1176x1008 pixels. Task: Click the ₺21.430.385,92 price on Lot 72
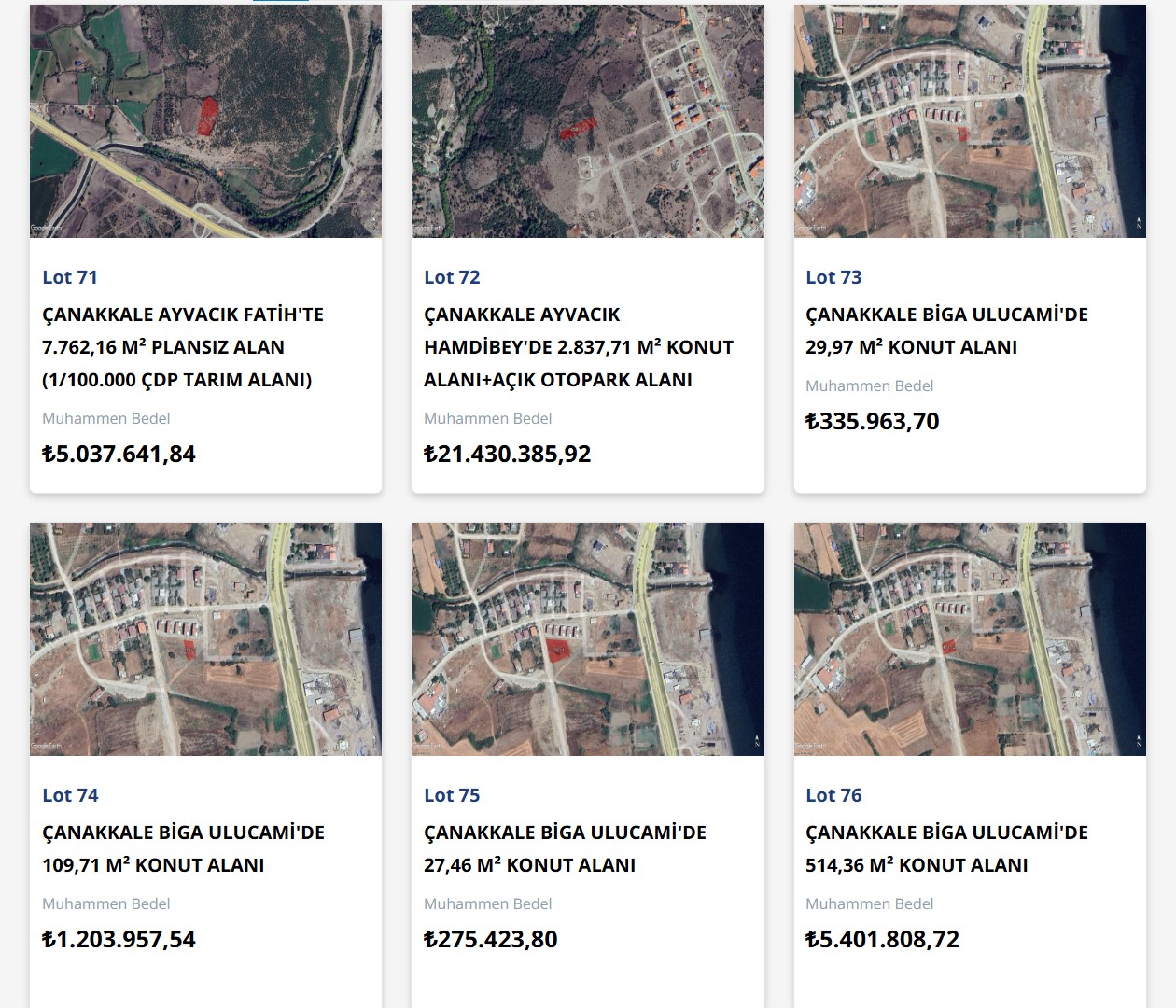tap(507, 454)
